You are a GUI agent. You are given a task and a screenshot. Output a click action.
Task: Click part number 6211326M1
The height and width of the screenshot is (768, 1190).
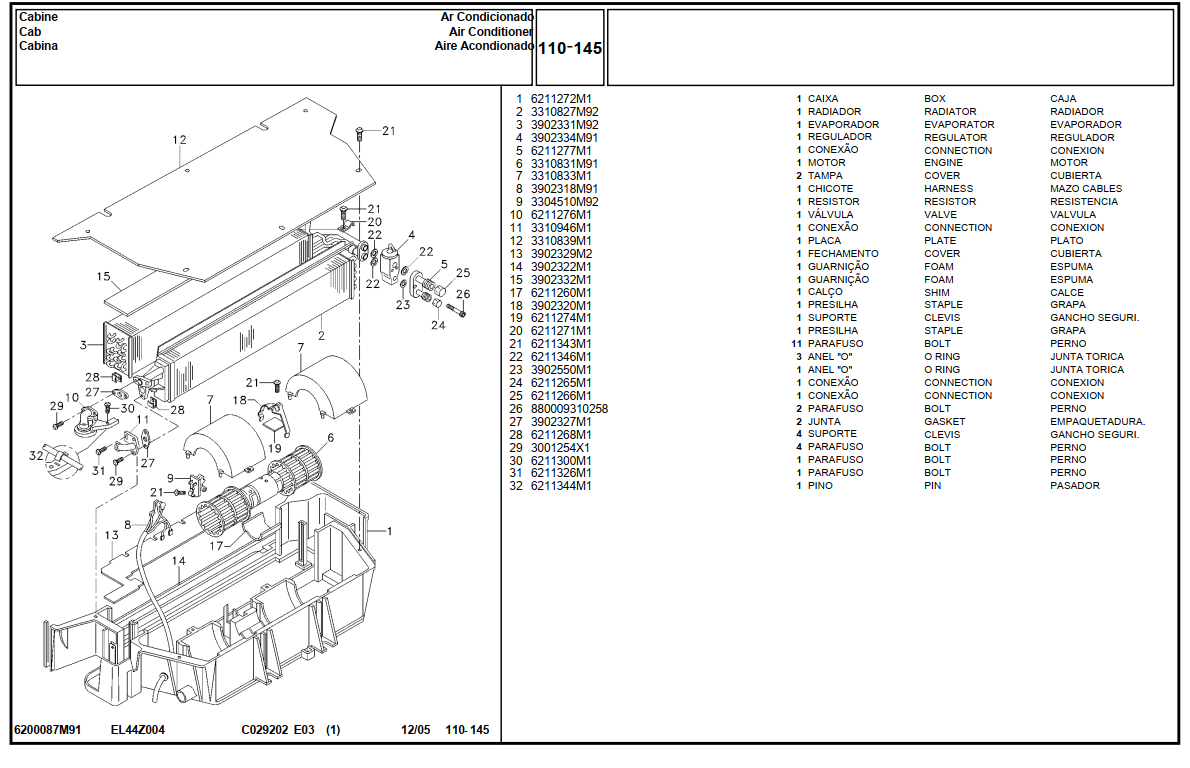pos(561,473)
